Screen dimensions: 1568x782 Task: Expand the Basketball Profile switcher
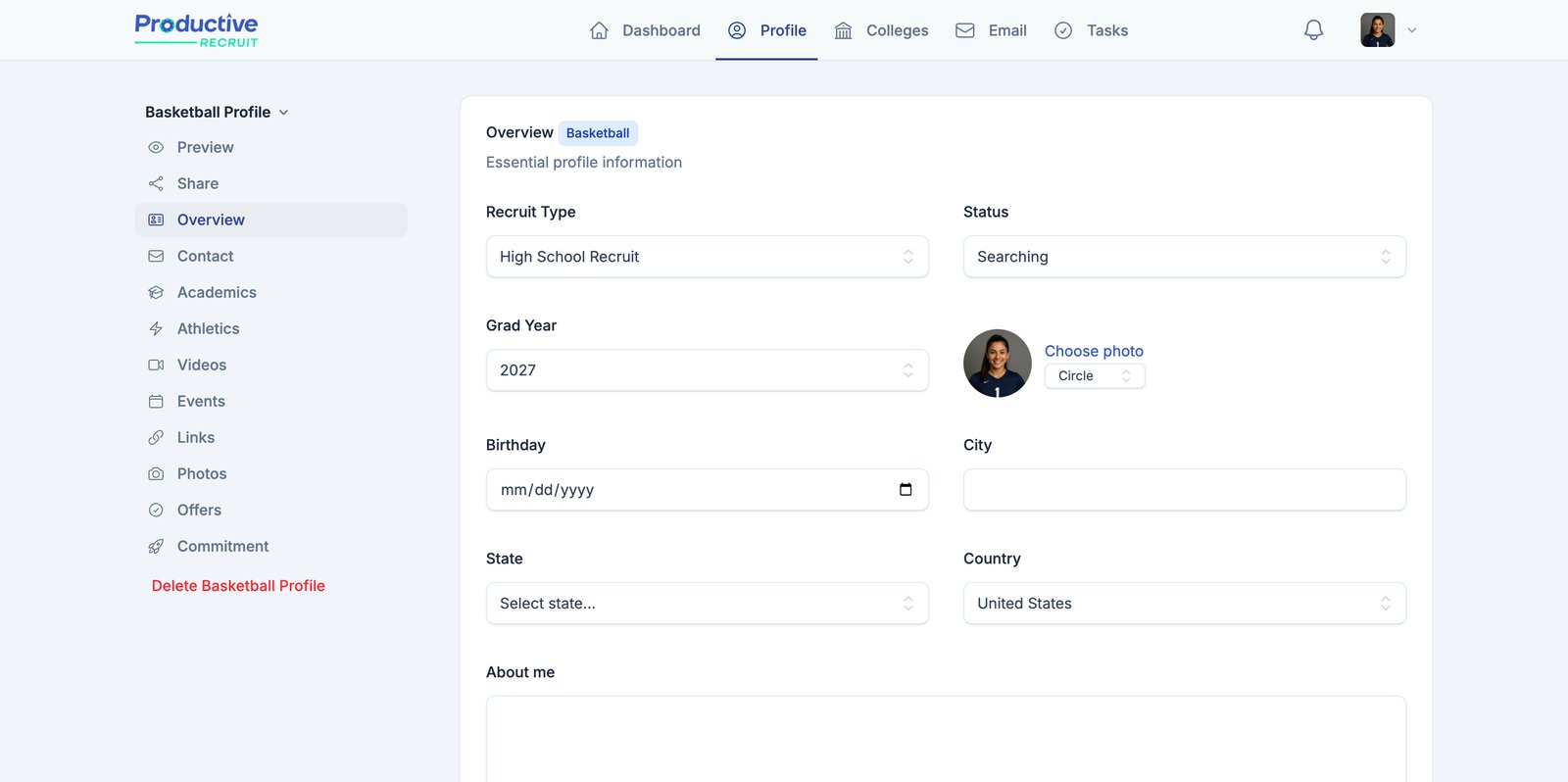(217, 113)
